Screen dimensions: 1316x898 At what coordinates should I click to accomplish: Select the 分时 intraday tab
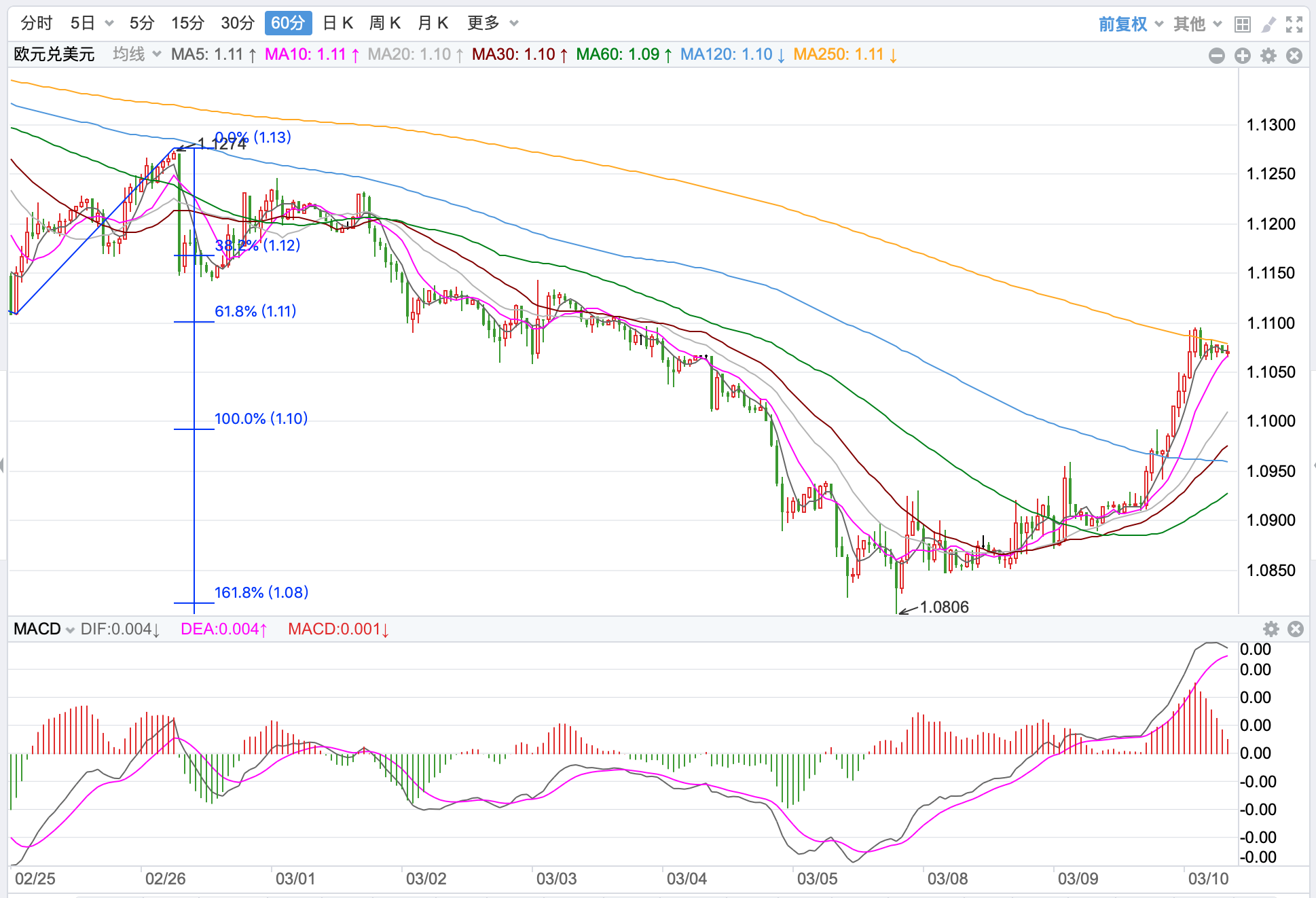click(37, 23)
